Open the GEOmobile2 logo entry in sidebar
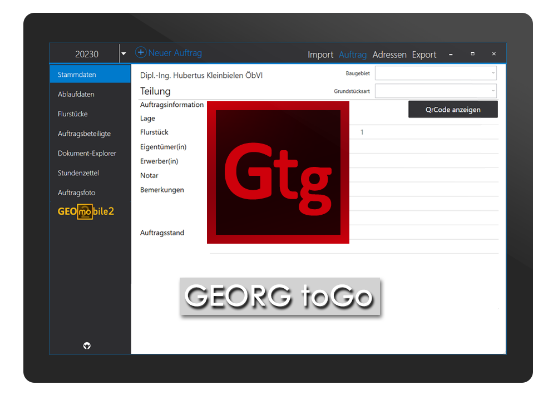The image size is (556, 400). (86, 212)
